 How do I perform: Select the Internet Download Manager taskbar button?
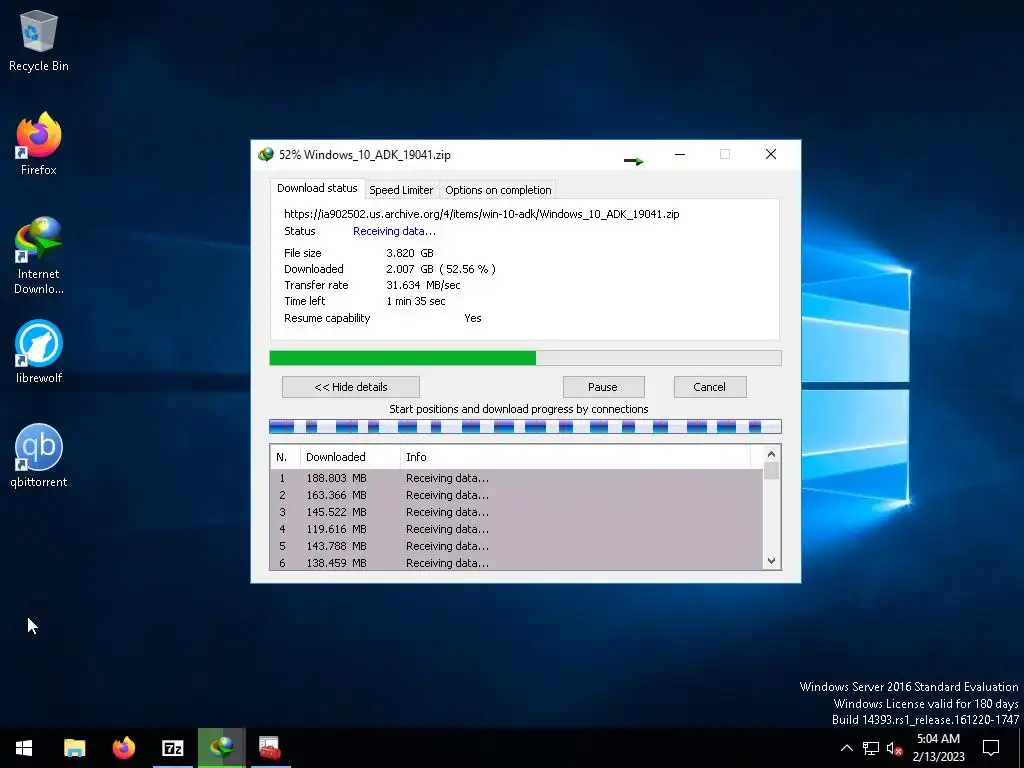[x=221, y=748]
